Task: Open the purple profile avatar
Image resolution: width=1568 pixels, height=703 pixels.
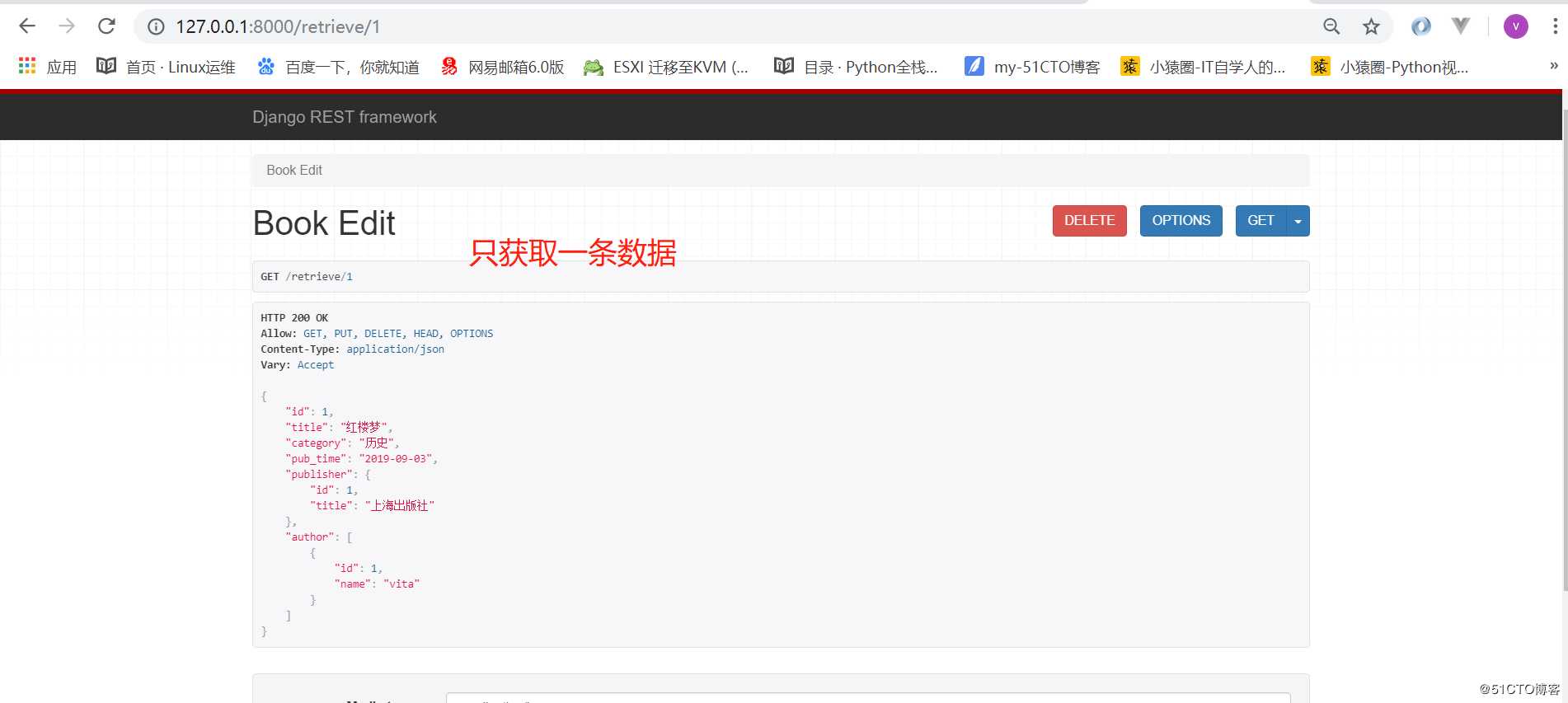Action: coord(1515,26)
